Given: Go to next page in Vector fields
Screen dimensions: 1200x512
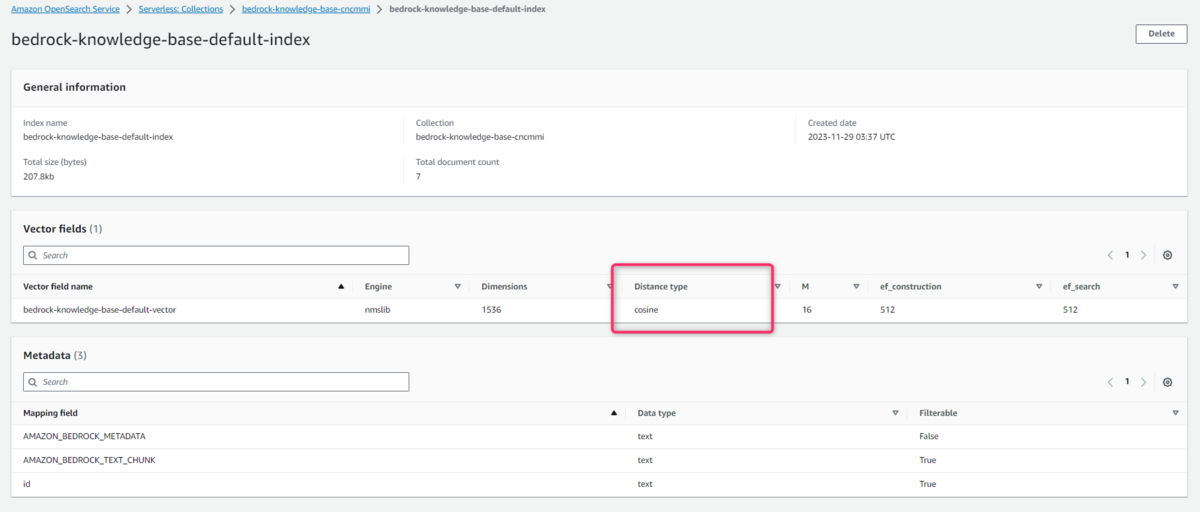Looking at the screenshot, I should 1143,255.
